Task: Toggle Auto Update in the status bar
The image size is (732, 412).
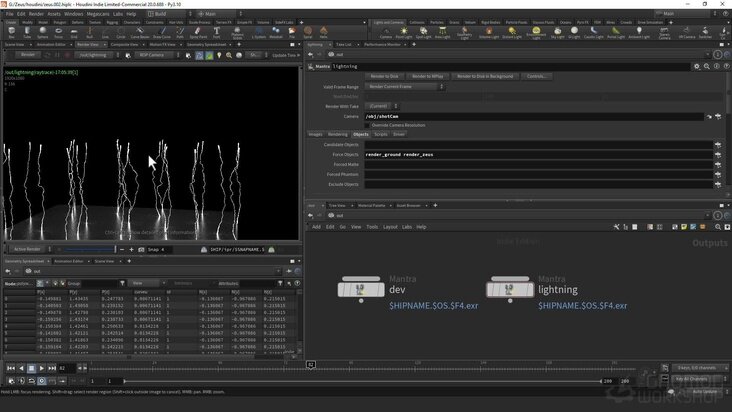Action: (704, 392)
